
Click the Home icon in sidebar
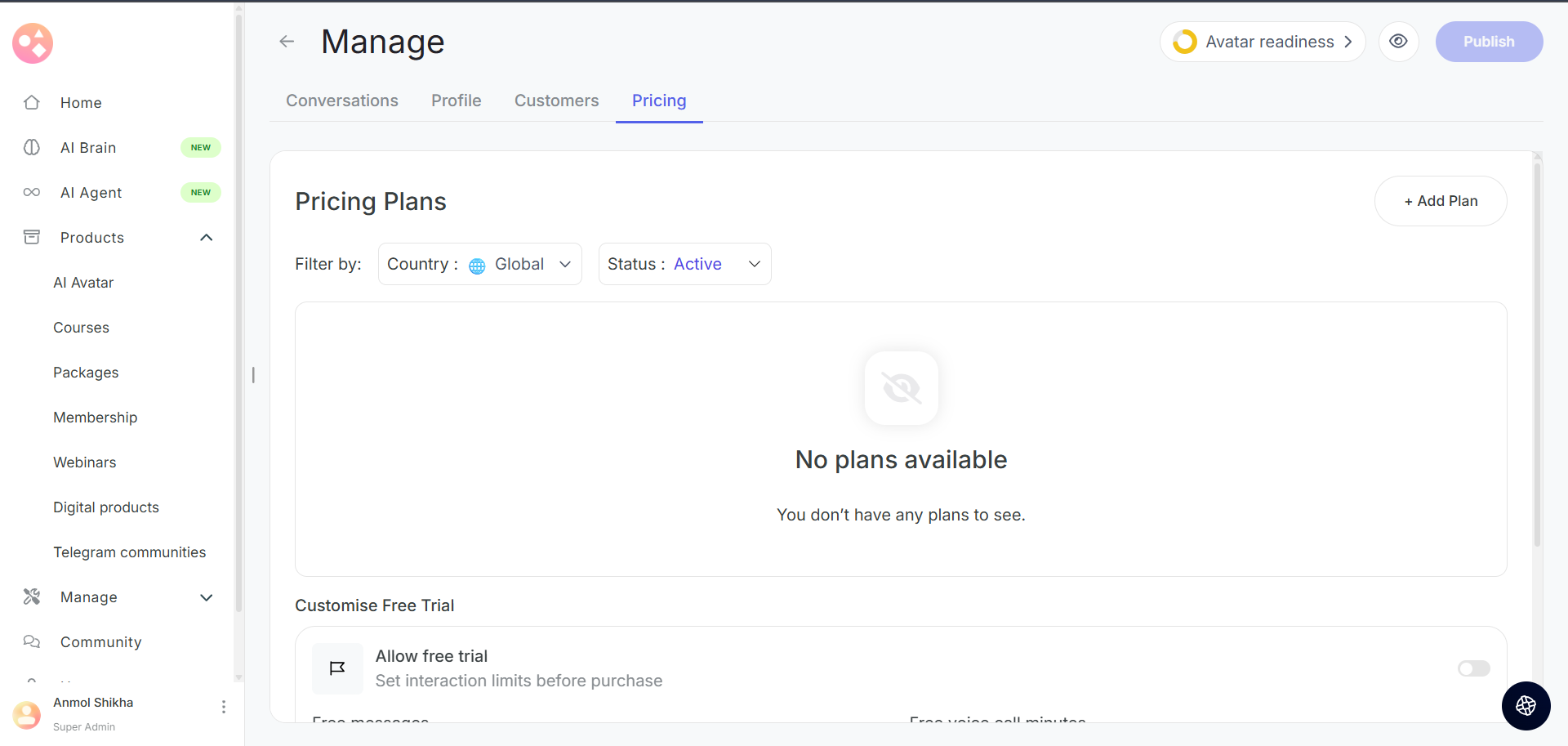32,103
